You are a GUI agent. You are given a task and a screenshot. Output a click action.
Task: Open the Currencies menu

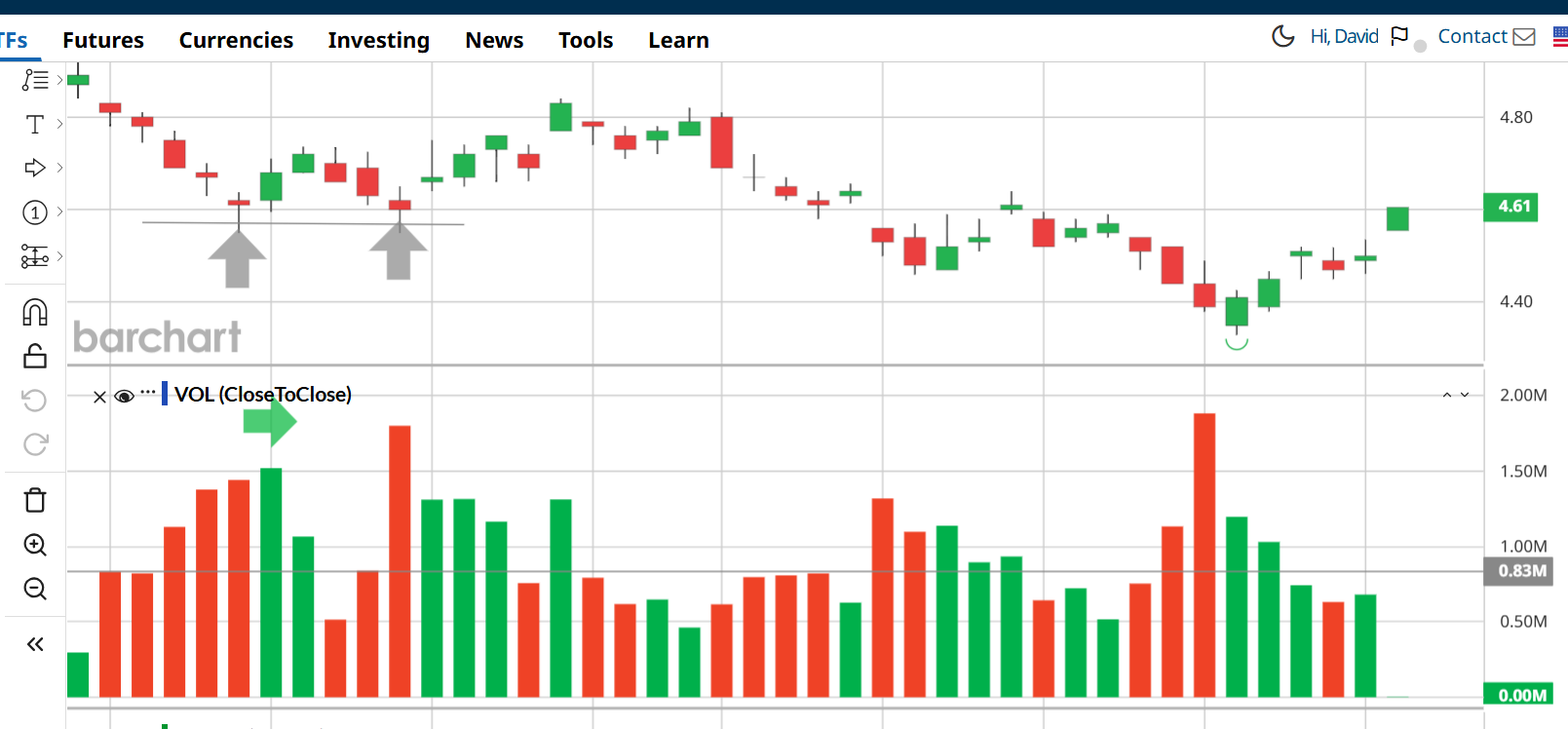236,40
